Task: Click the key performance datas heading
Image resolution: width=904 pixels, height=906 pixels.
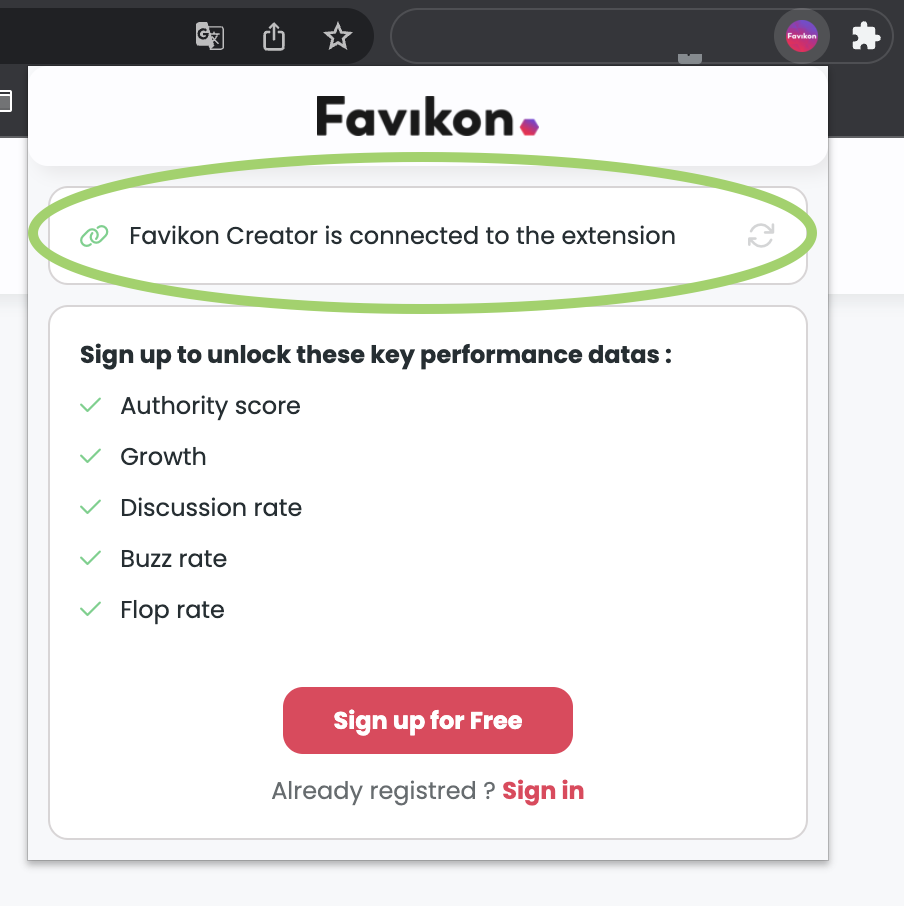Action: coord(375,354)
